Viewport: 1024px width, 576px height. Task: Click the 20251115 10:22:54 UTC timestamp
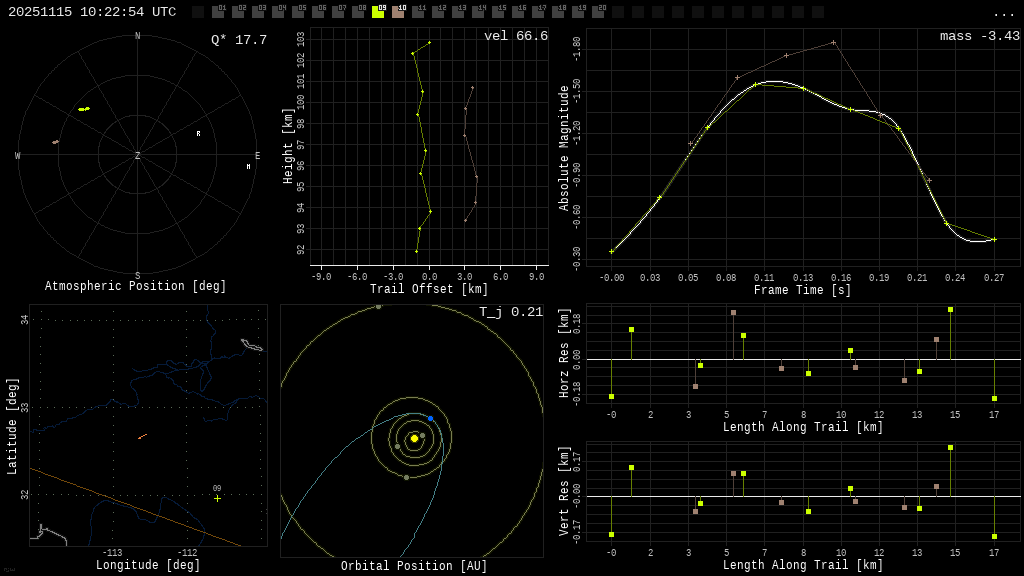tap(92, 12)
